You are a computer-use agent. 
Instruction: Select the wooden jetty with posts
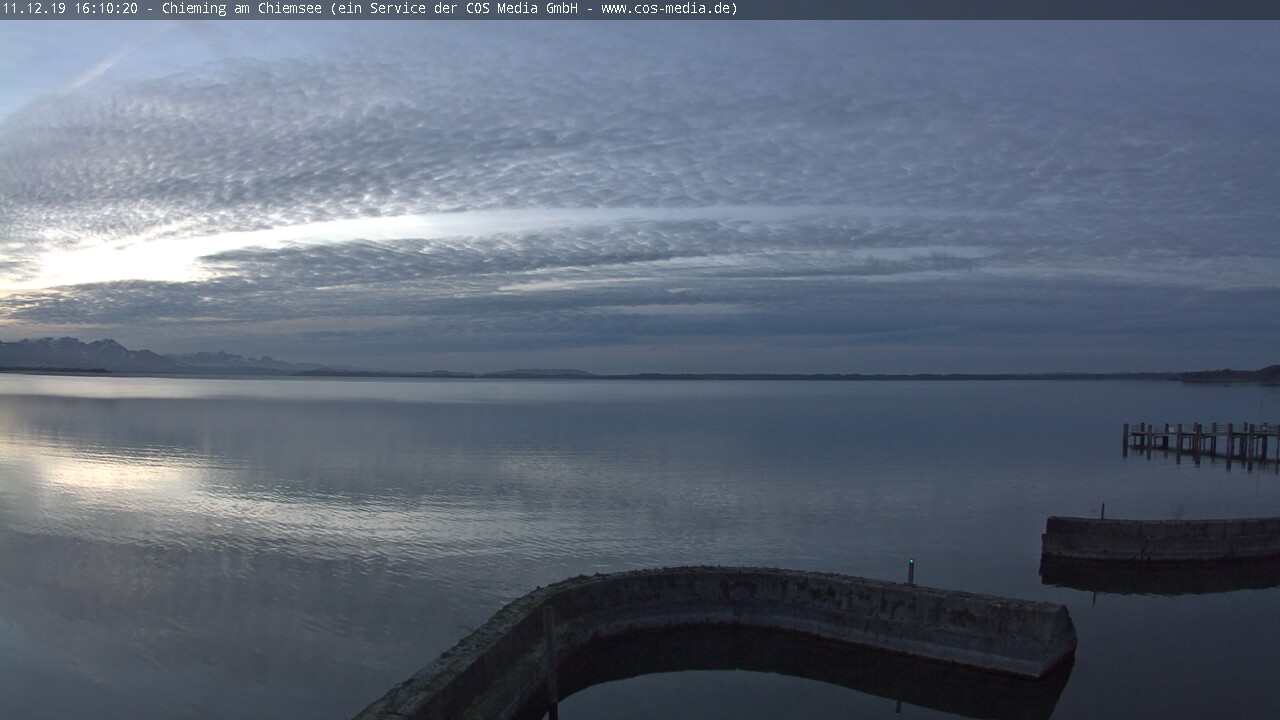click(1201, 440)
